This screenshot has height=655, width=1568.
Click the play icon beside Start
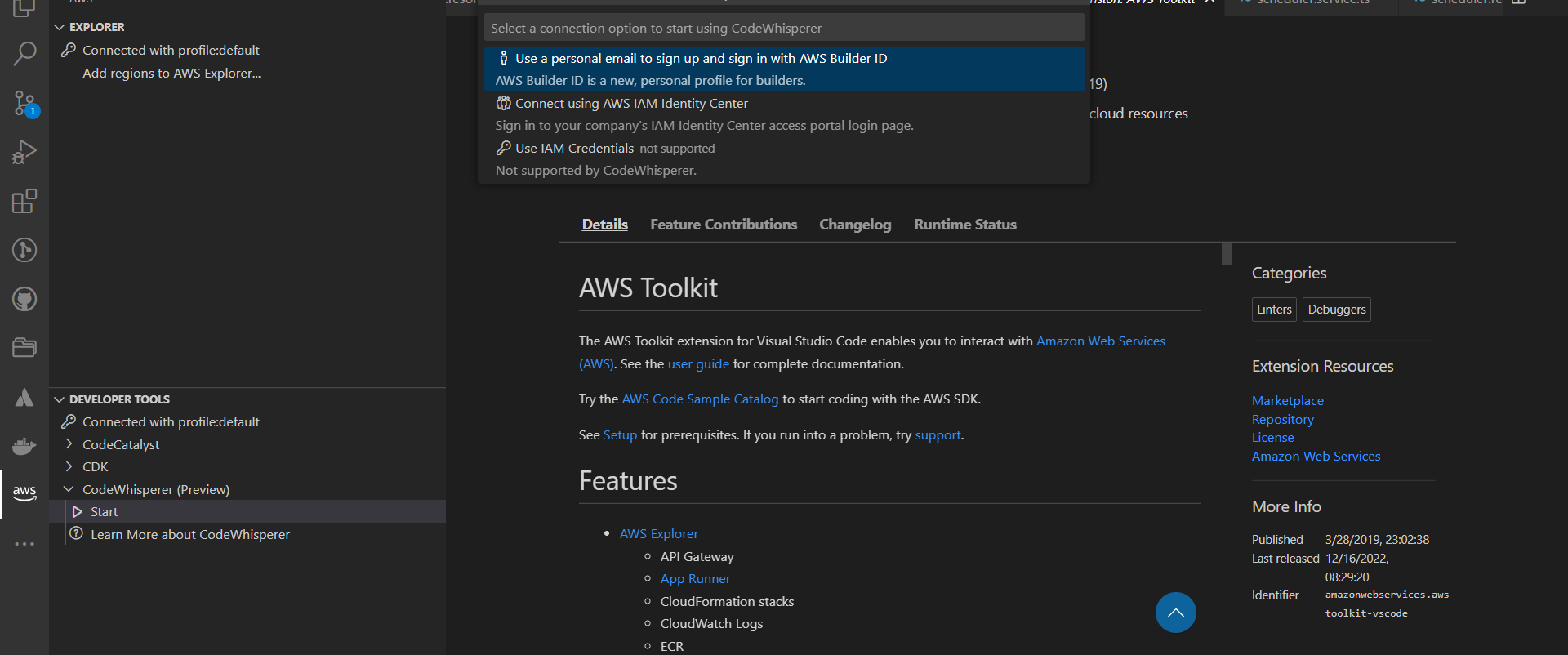[78, 511]
